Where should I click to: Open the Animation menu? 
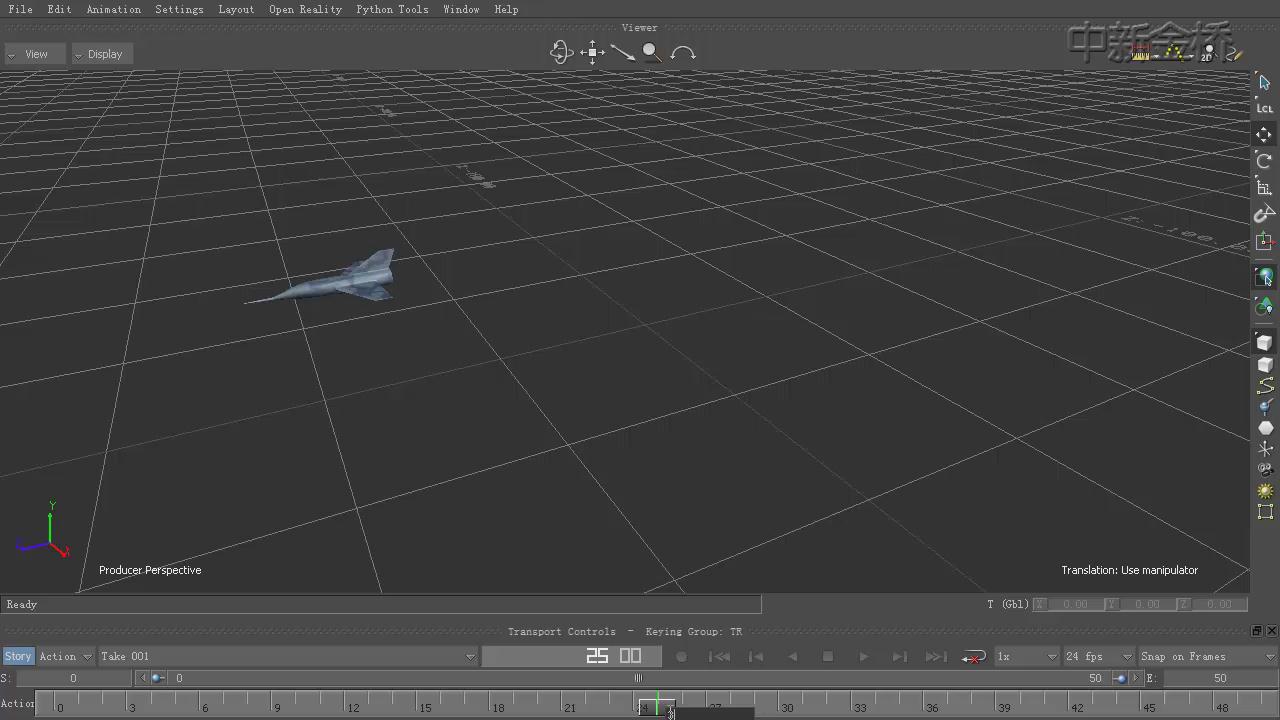coord(113,9)
